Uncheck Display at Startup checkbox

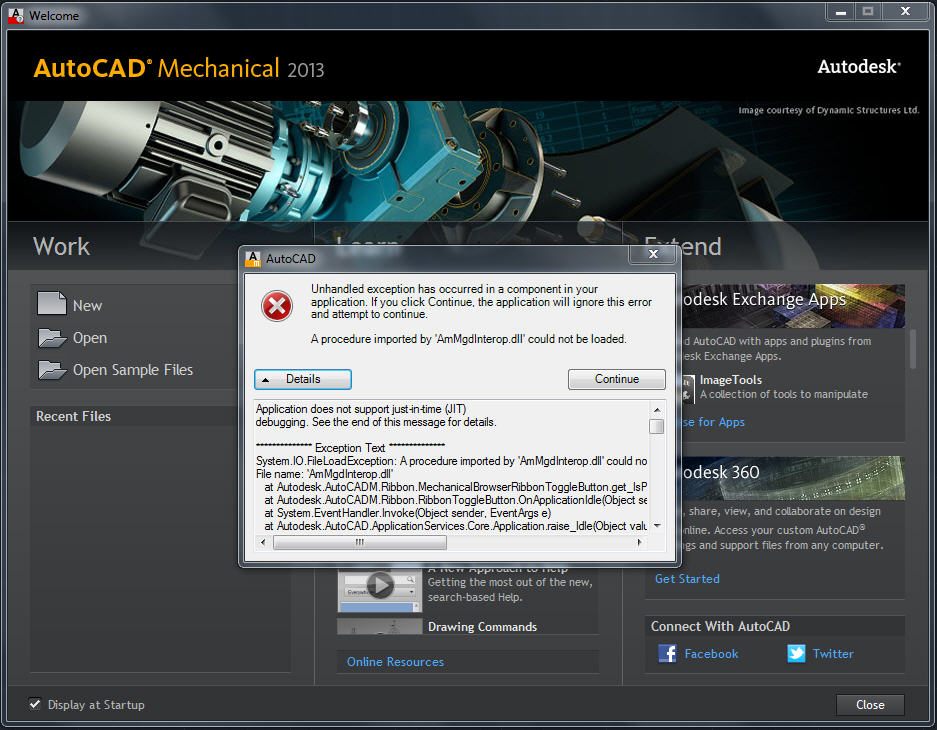tap(35, 704)
